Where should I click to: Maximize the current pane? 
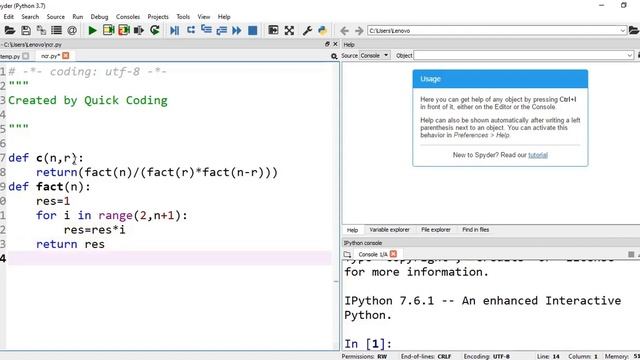click(273, 30)
